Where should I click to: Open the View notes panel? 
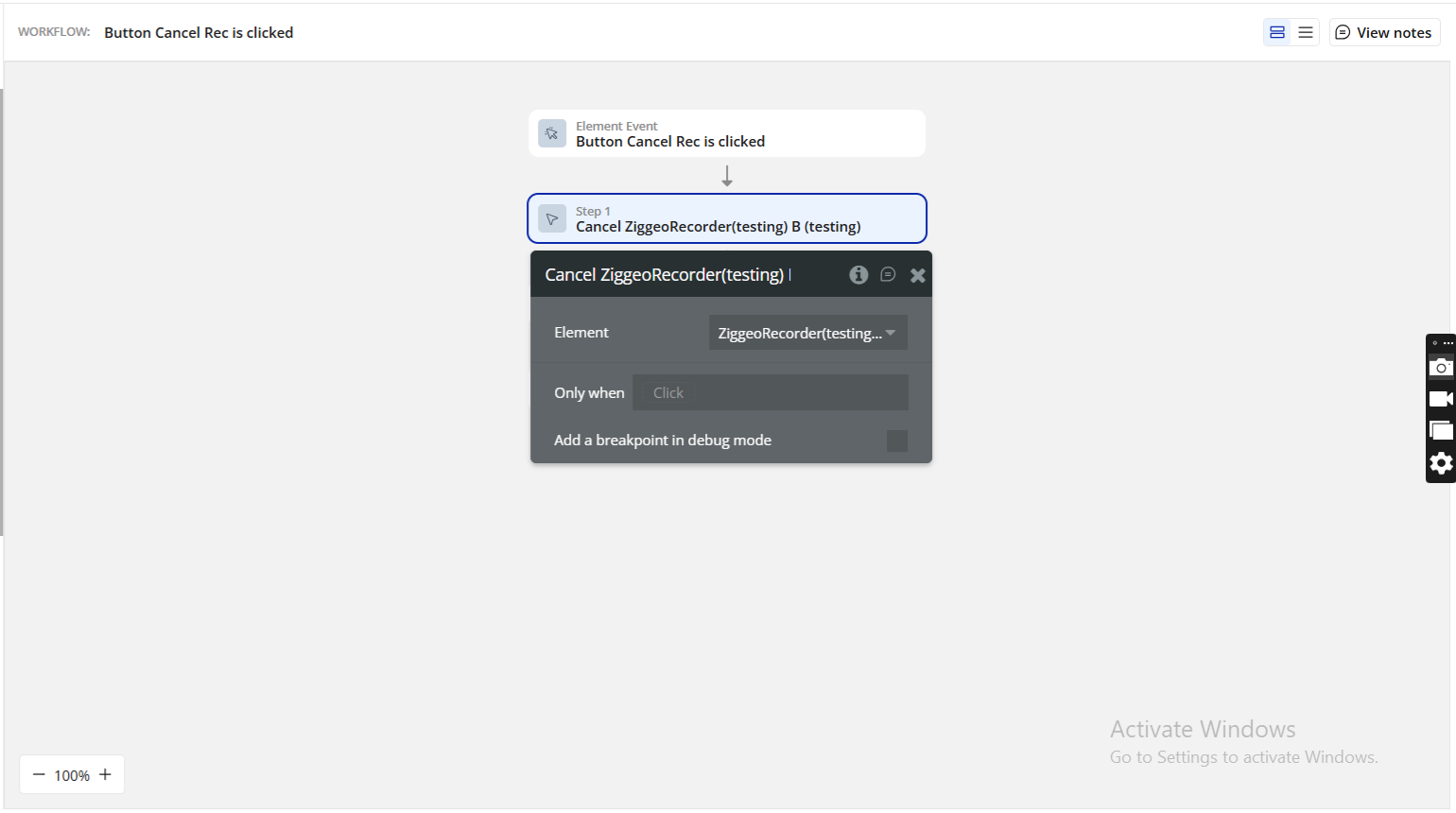point(1384,32)
